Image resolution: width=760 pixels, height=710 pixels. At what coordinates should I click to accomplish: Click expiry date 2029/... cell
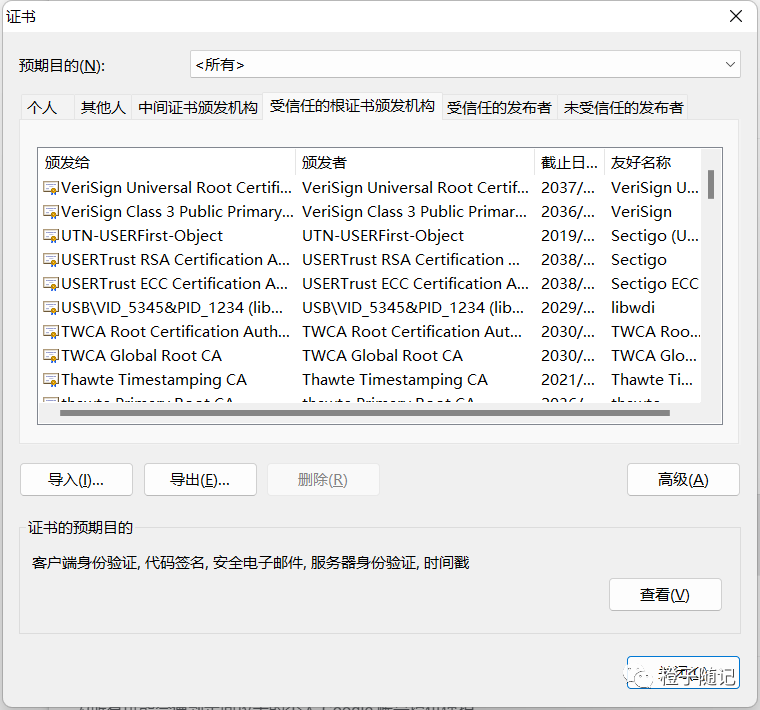coord(568,308)
